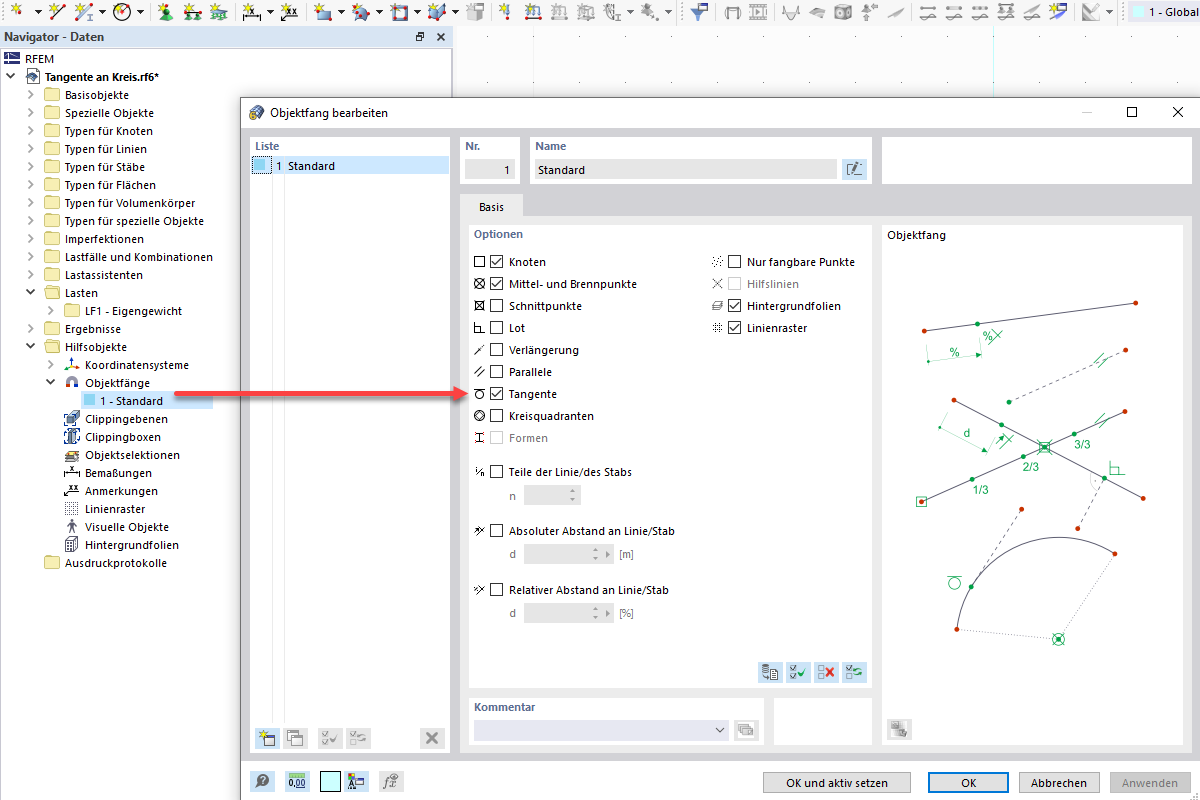This screenshot has height=800, width=1200.
Task: Click the help question mark icon
Action: click(x=262, y=781)
